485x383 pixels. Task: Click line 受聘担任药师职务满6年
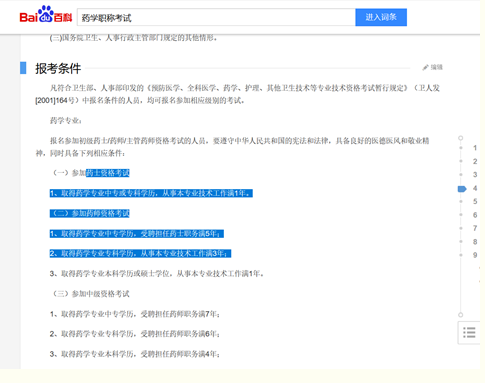pos(135,334)
